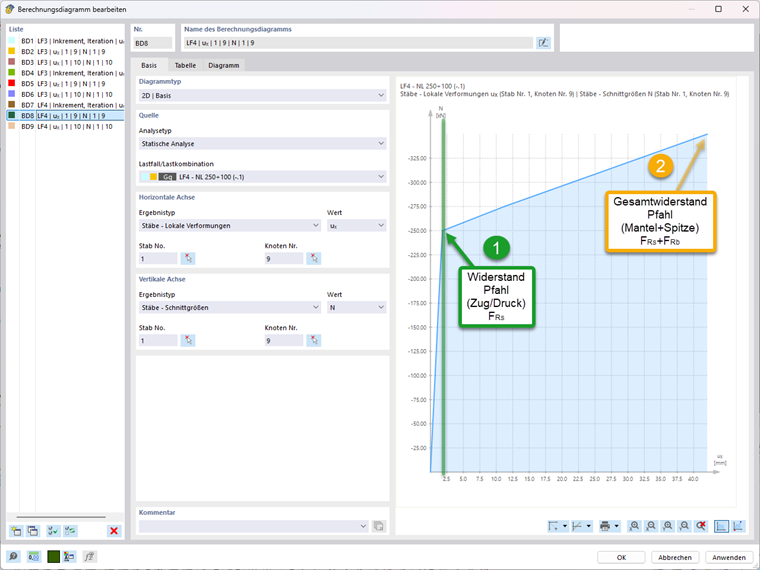
Task: Click the select-all checkmarks icon
Action: click(x=53, y=531)
